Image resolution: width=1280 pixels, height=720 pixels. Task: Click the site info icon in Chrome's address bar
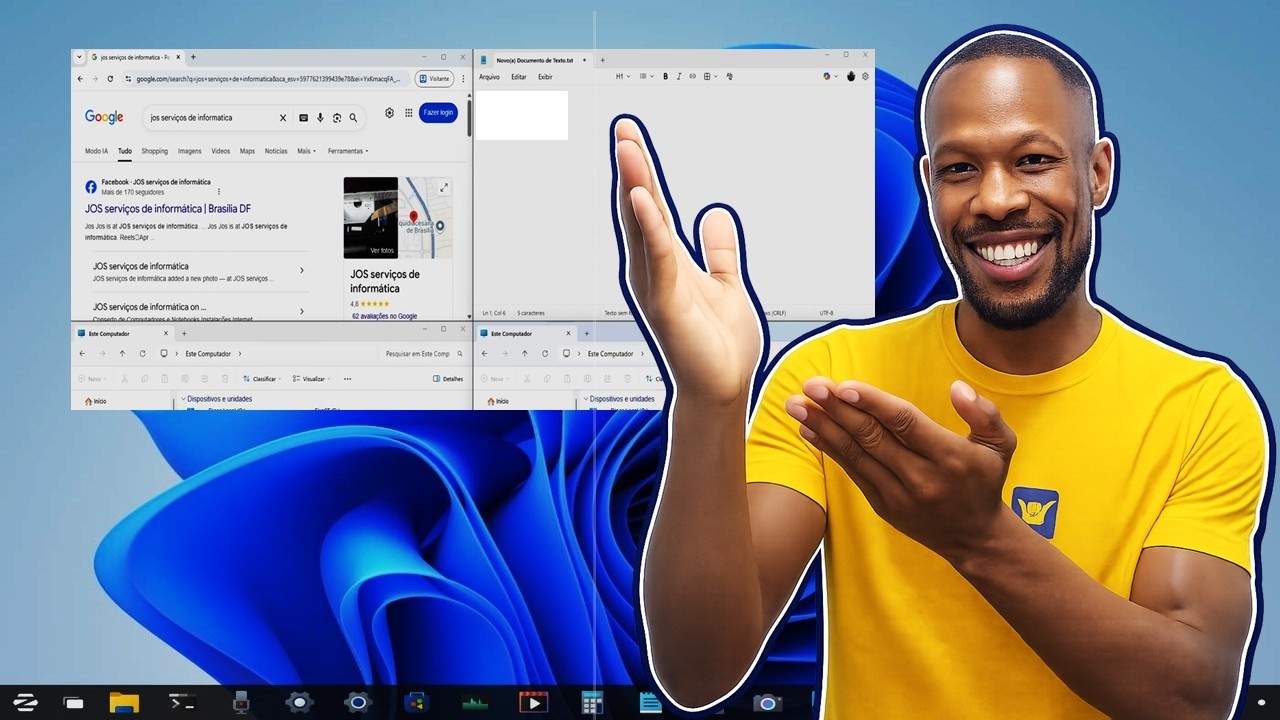[x=128, y=78]
